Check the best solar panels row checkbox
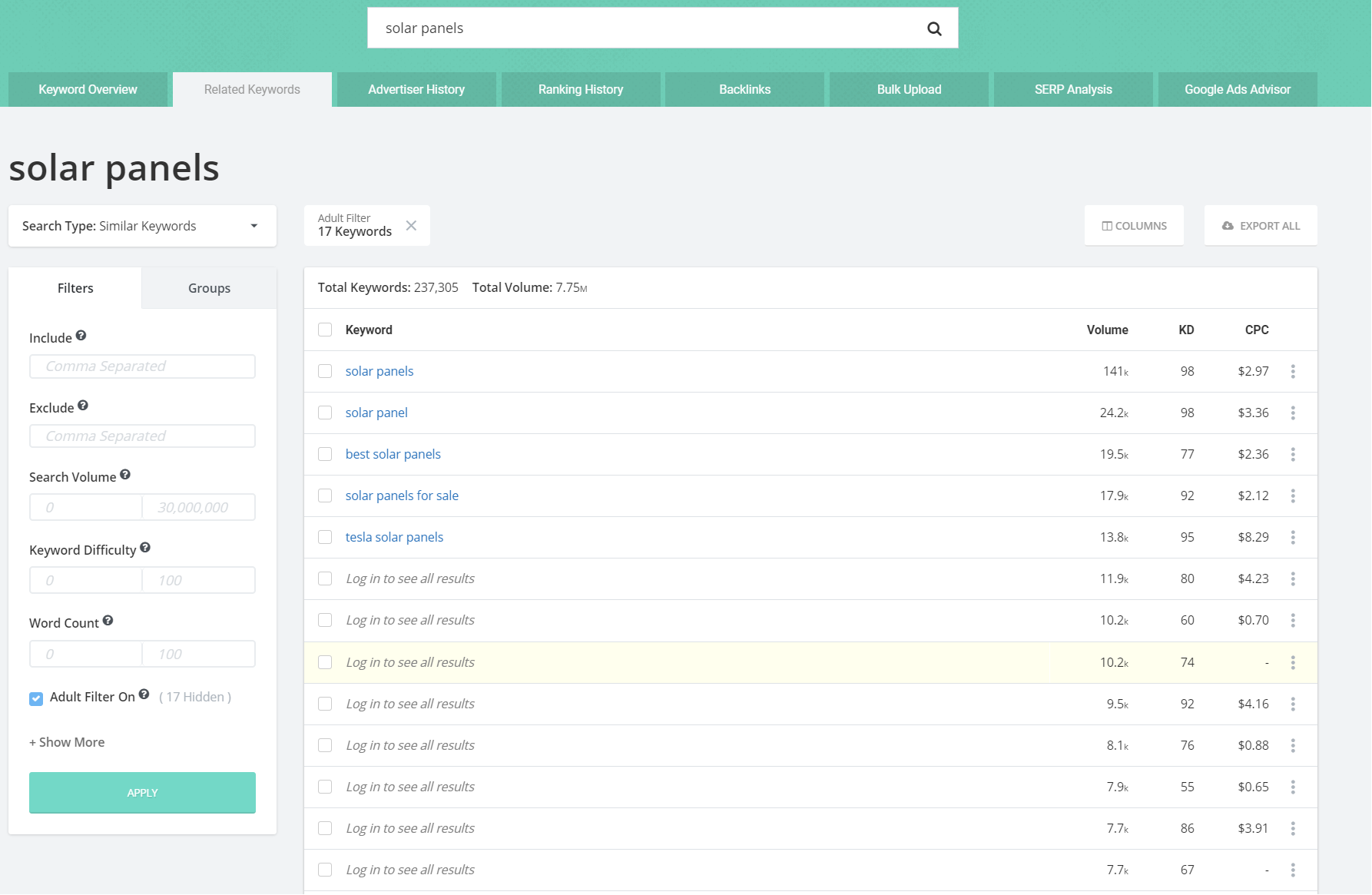1372x895 pixels. [325, 454]
